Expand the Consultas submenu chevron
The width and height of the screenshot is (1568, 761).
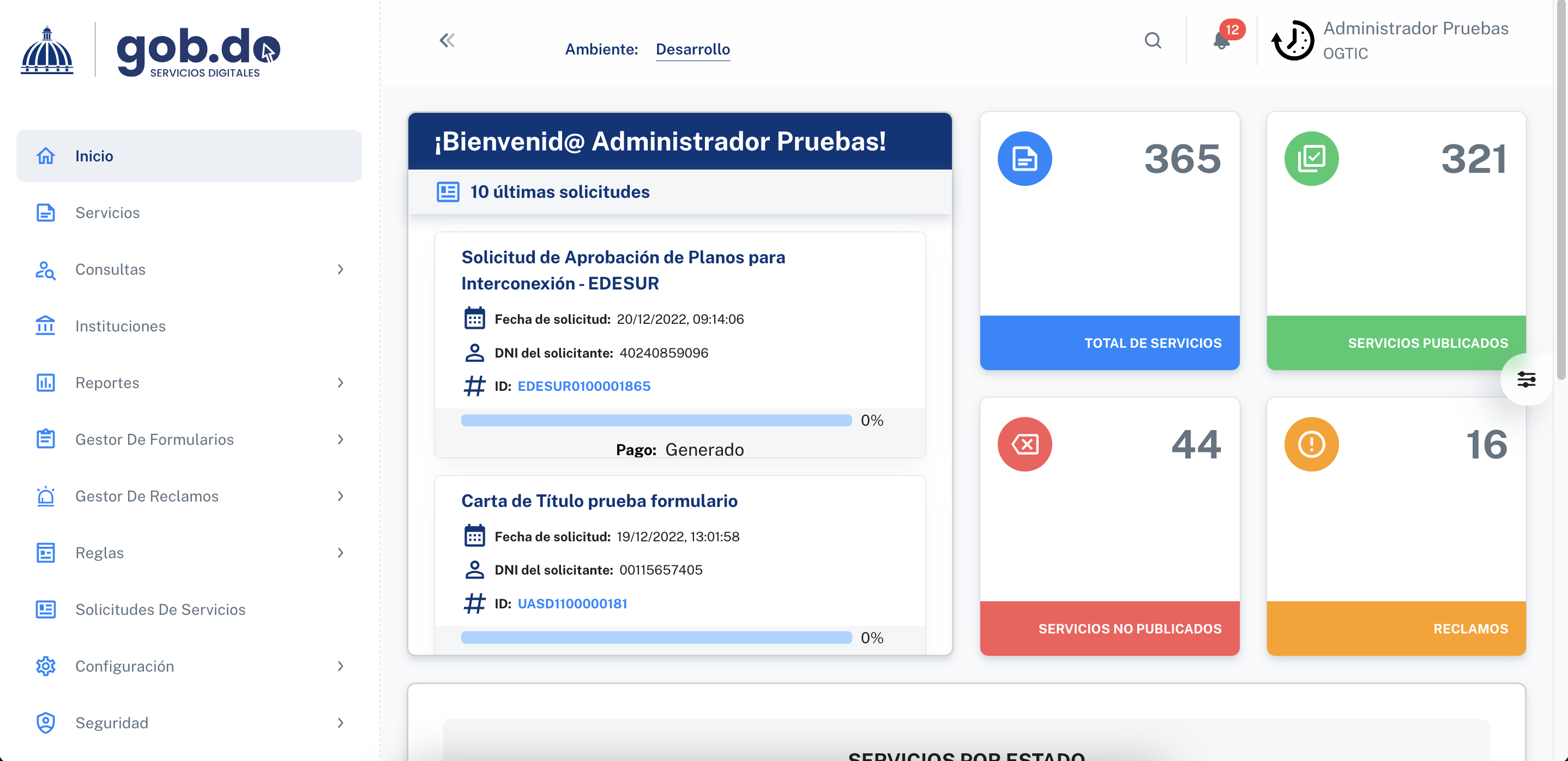tap(340, 269)
